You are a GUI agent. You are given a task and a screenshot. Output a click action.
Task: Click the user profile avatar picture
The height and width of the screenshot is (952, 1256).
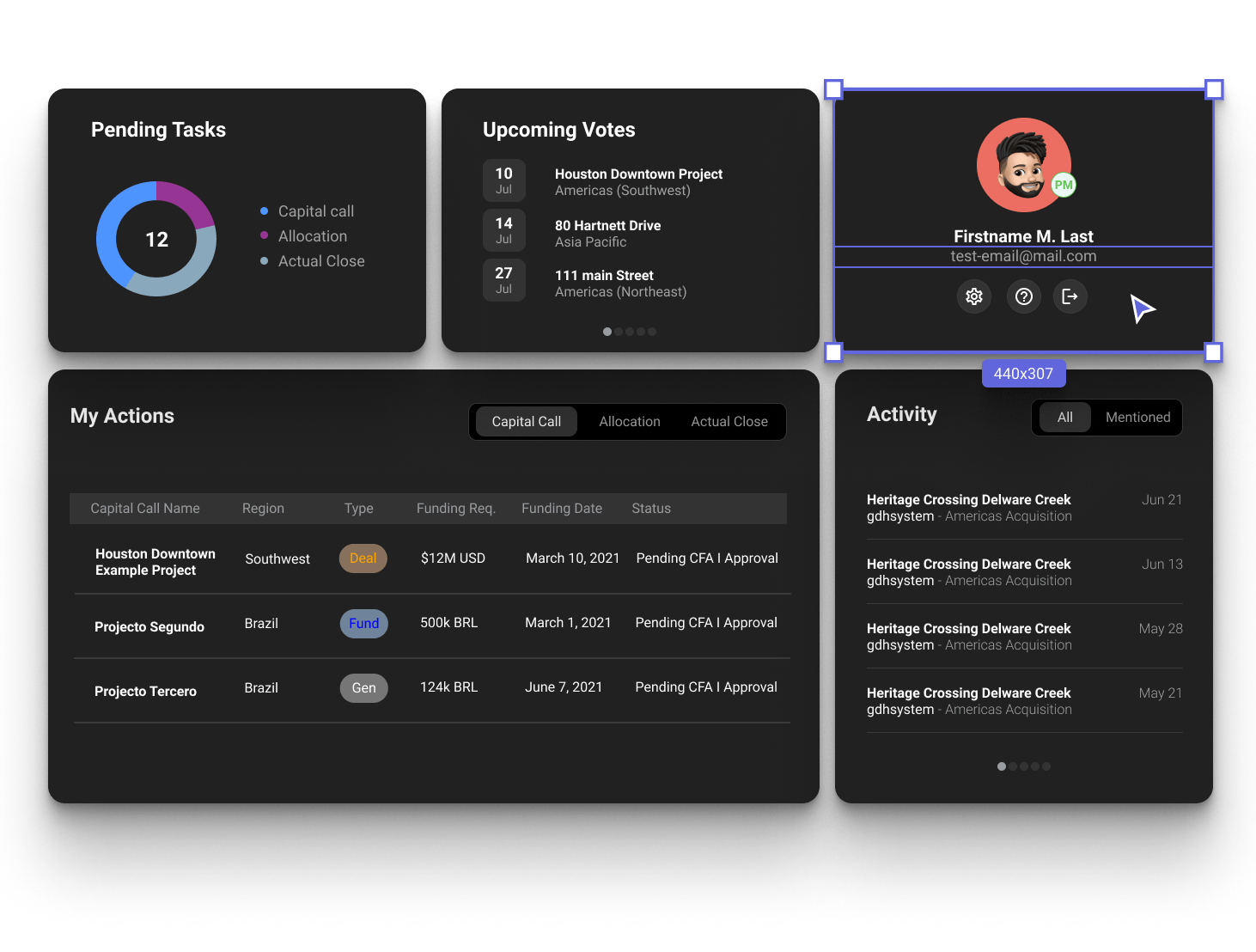[x=1021, y=163]
